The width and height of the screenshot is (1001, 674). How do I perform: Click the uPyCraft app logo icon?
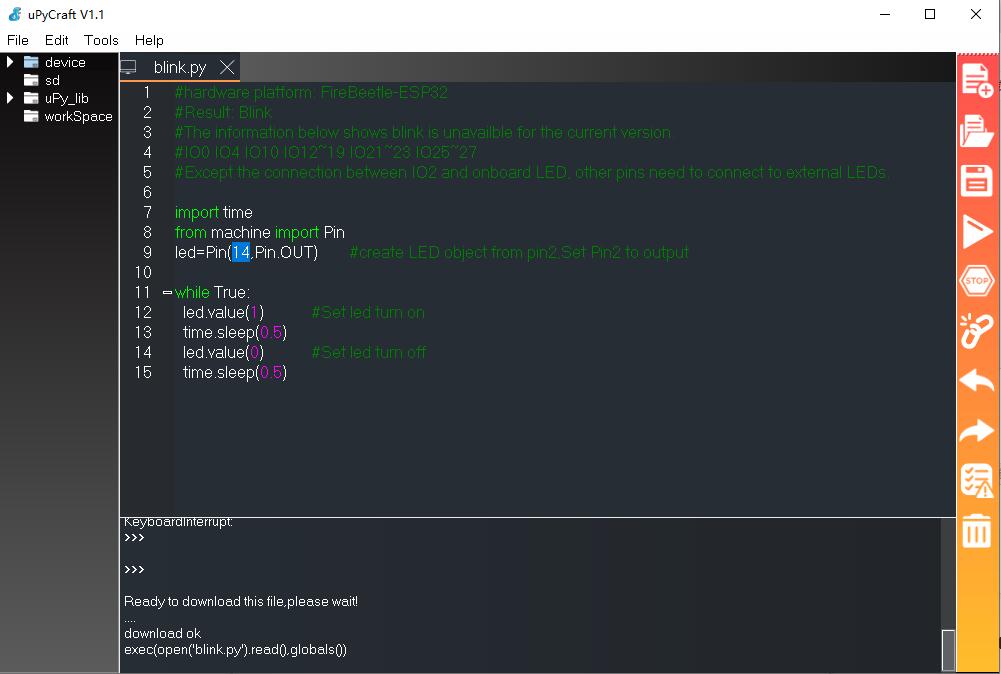click(x=15, y=14)
